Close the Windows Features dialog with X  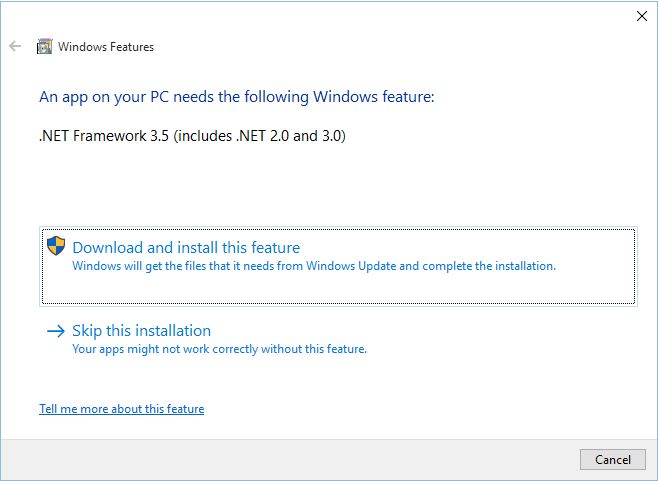(x=642, y=16)
